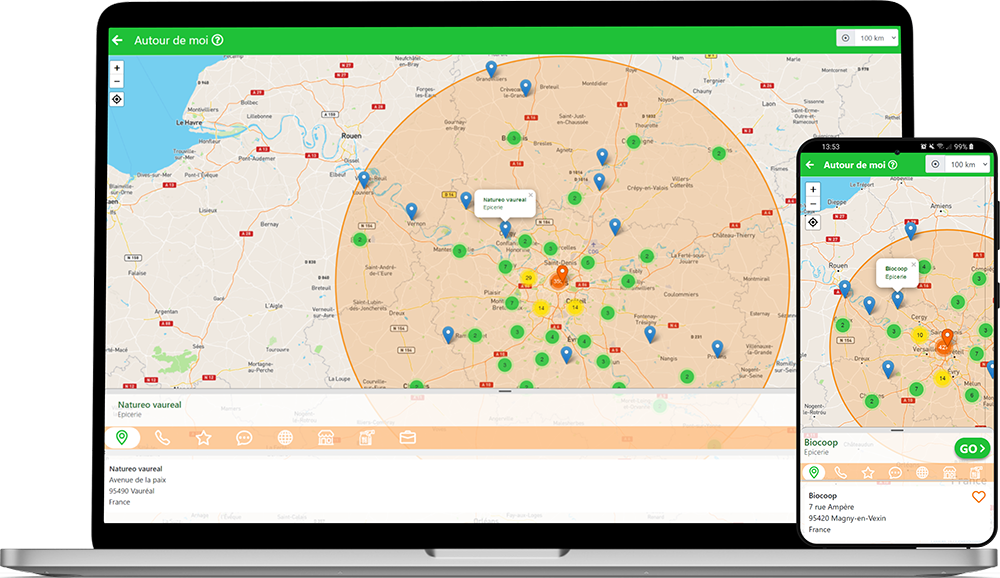Select the blue pin at Grandvilliers
This screenshot has height=578, width=1000.
491,69
